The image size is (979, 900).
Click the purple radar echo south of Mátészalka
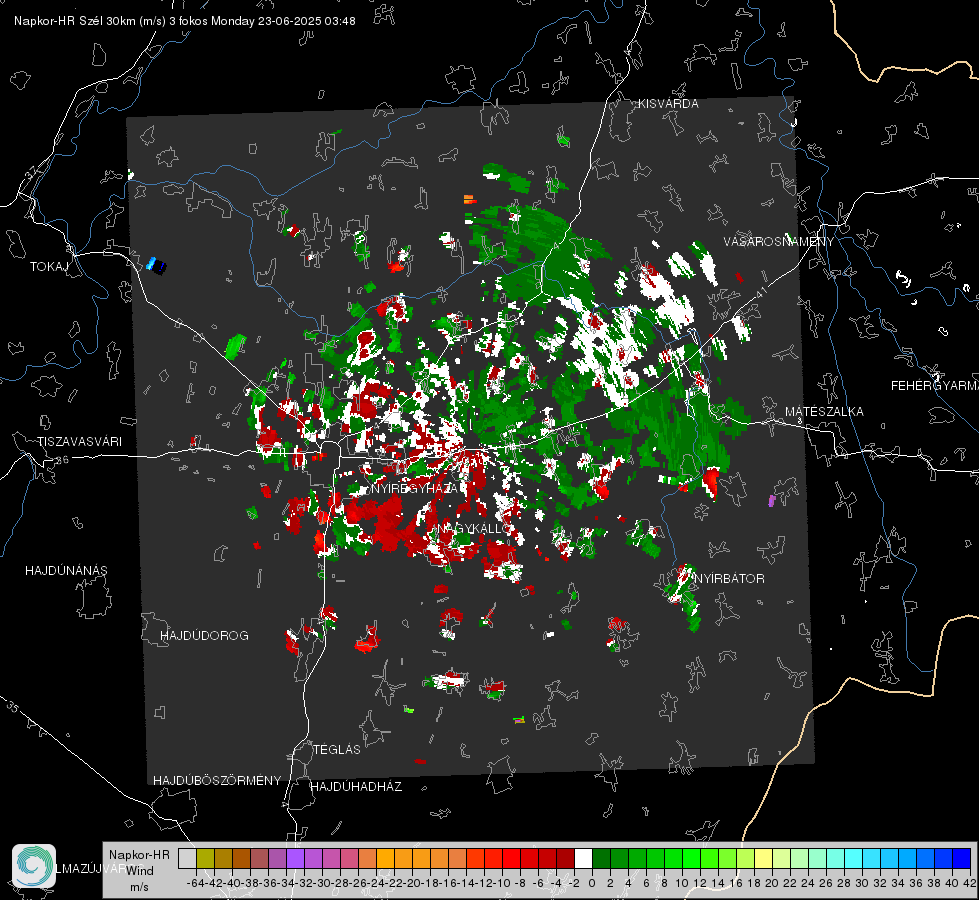tap(772, 500)
